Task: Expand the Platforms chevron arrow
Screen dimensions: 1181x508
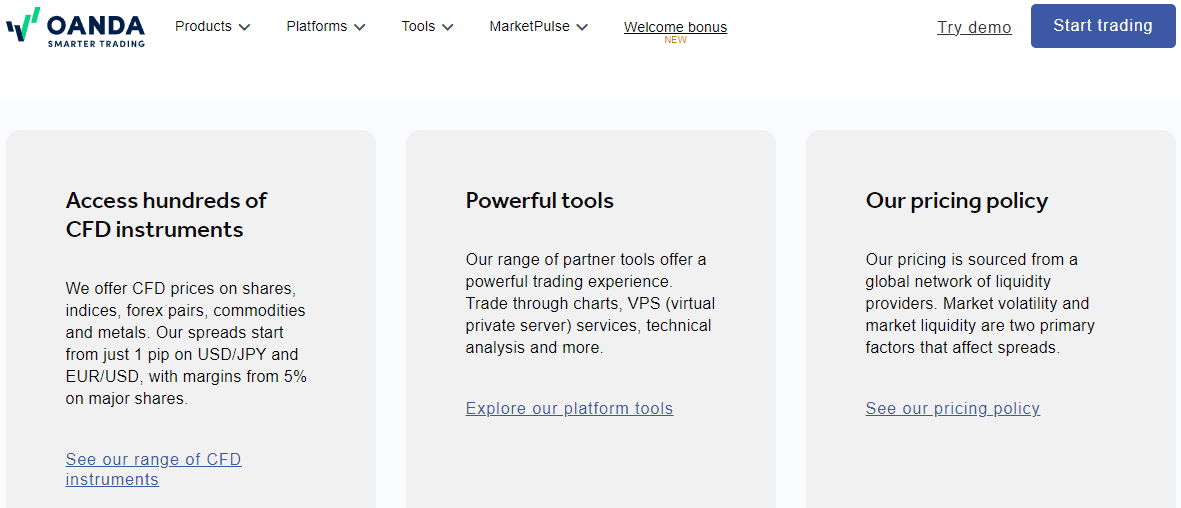Action: (x=359, y=27)
